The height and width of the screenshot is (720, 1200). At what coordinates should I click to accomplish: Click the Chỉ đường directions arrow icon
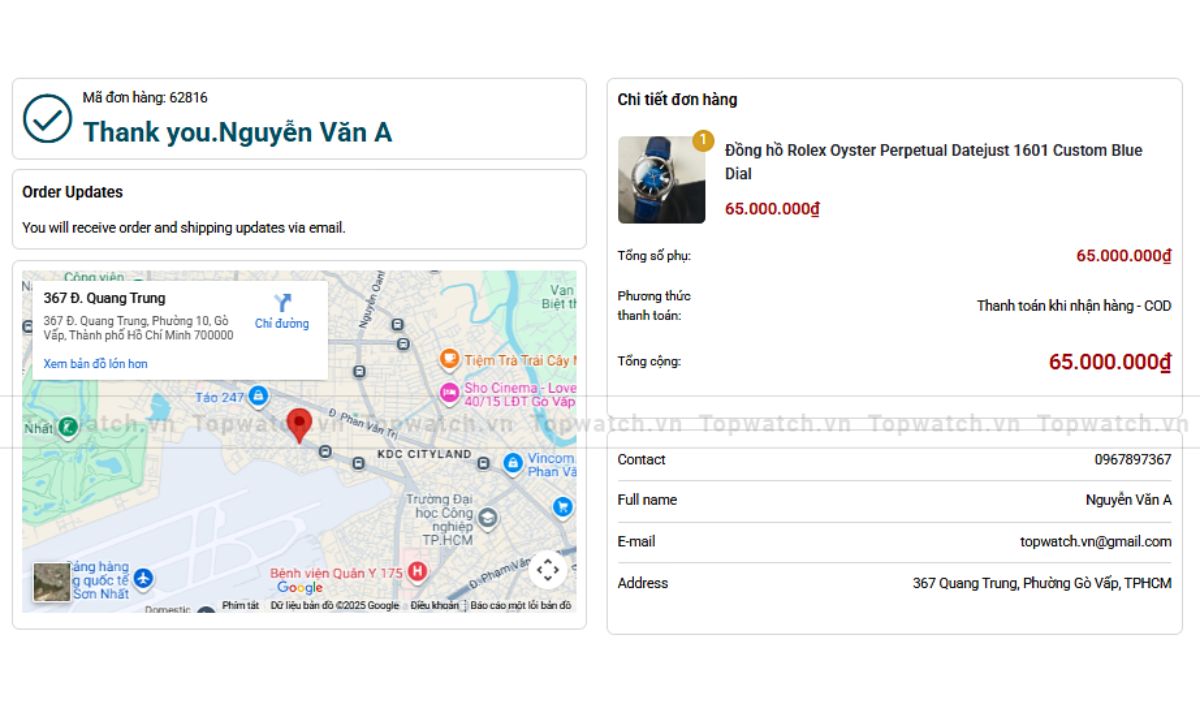(x=282, y=303)
